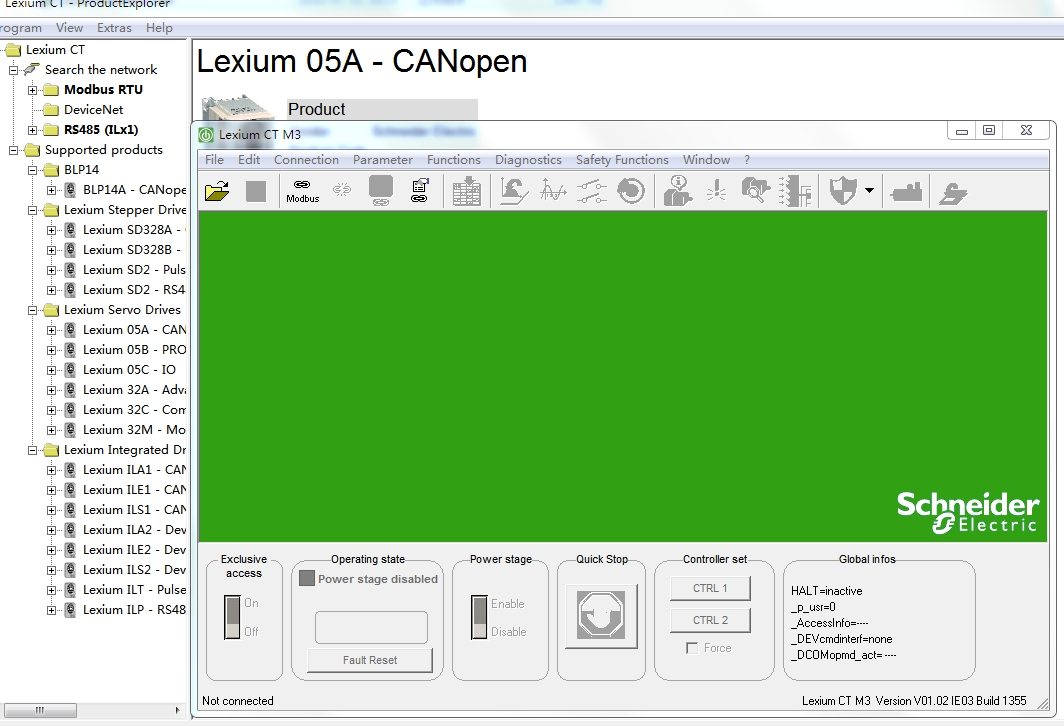The image size is (1064, 726).
Task: Click the safety shield toolbar icon
Action: coord(843,191)
